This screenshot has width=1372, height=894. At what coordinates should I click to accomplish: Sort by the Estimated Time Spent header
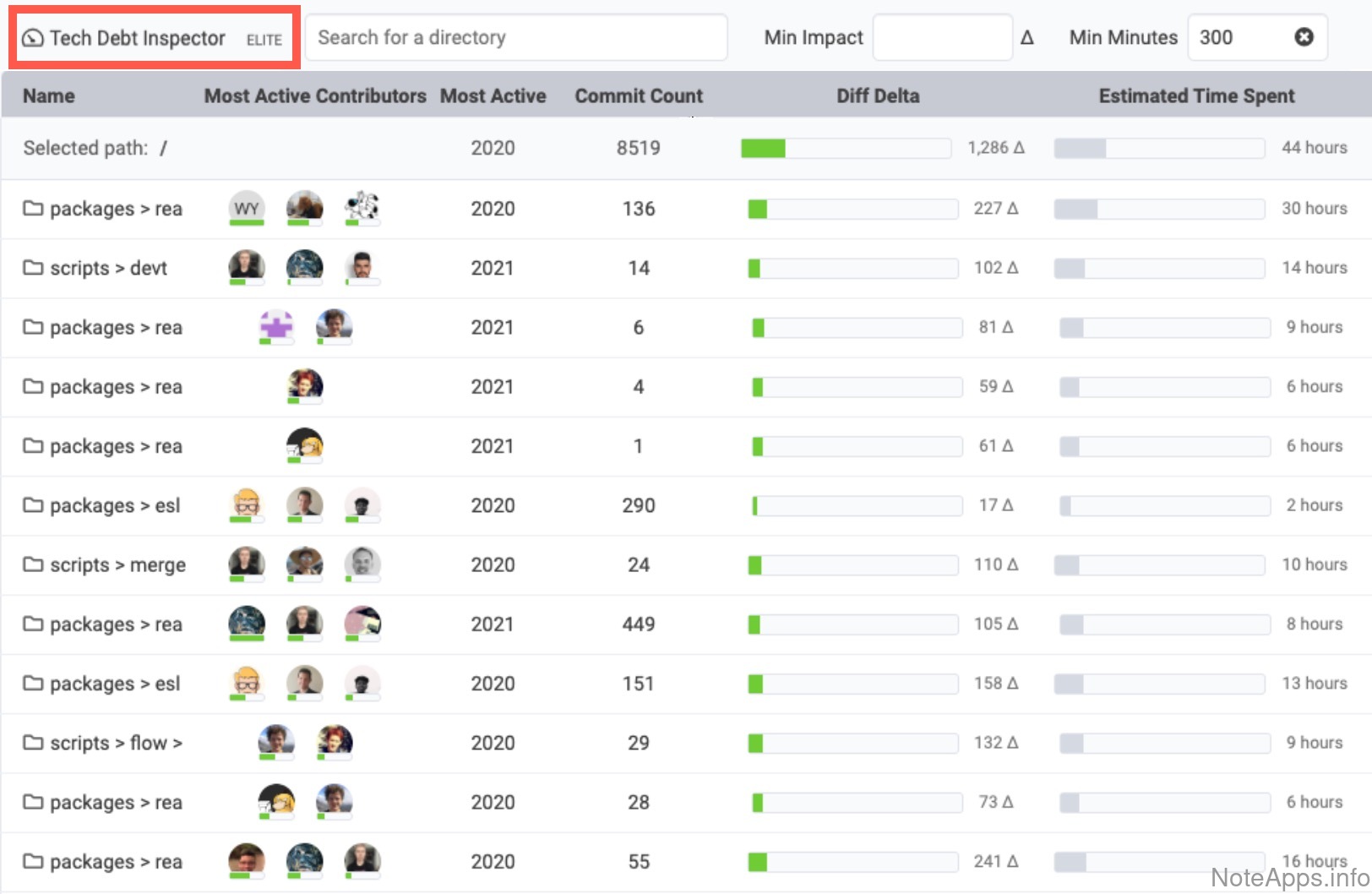(1195, 96)
